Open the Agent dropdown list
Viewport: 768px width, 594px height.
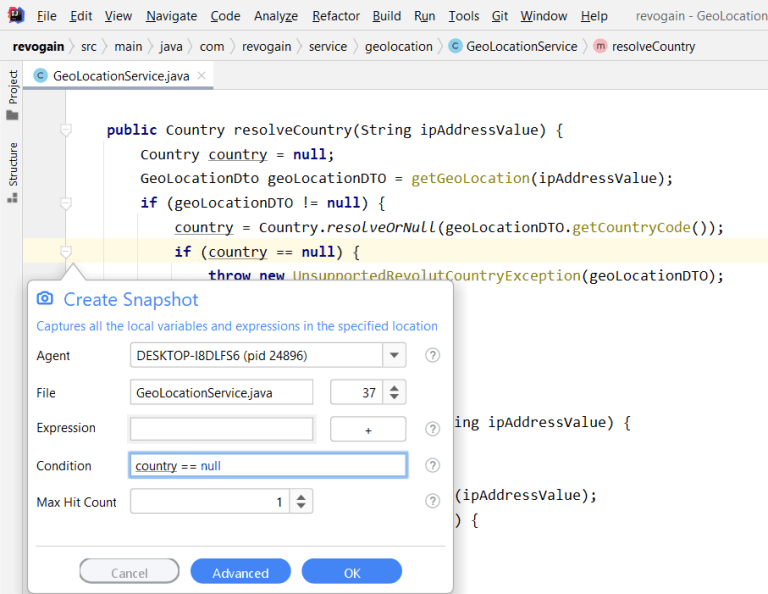[x=394, y=355]
